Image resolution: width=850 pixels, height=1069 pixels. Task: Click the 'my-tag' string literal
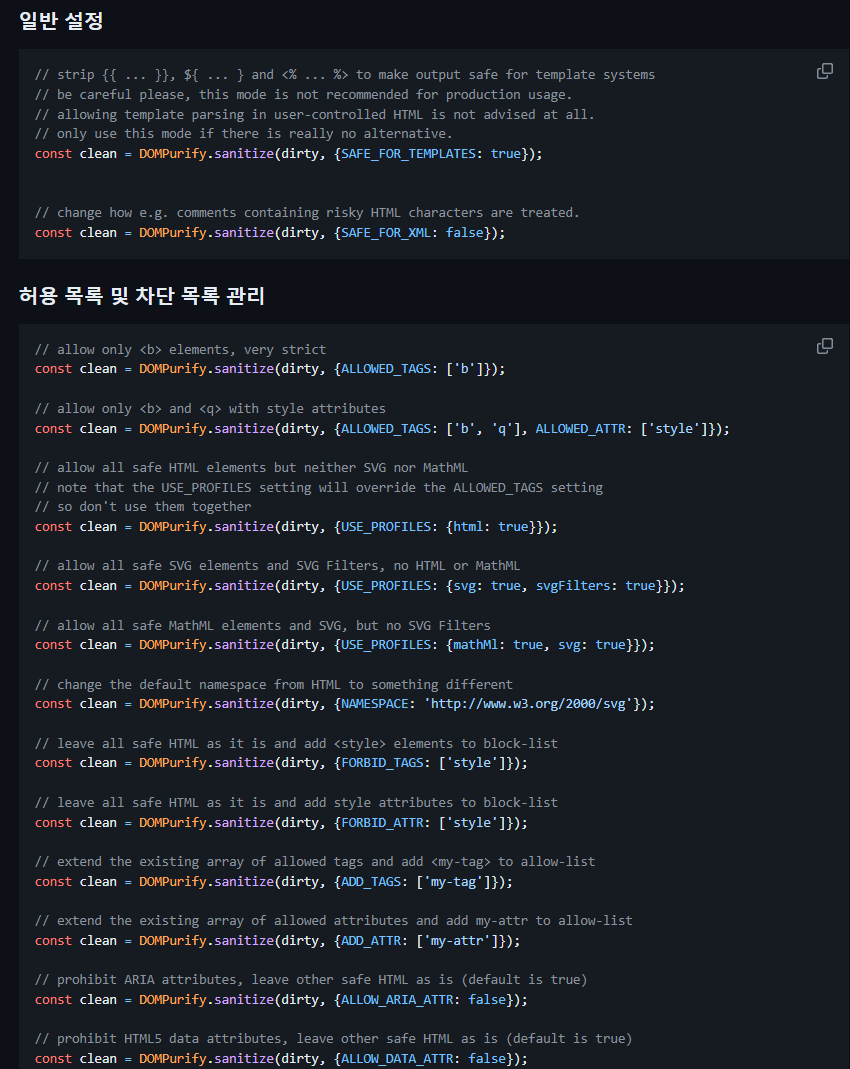453,882
